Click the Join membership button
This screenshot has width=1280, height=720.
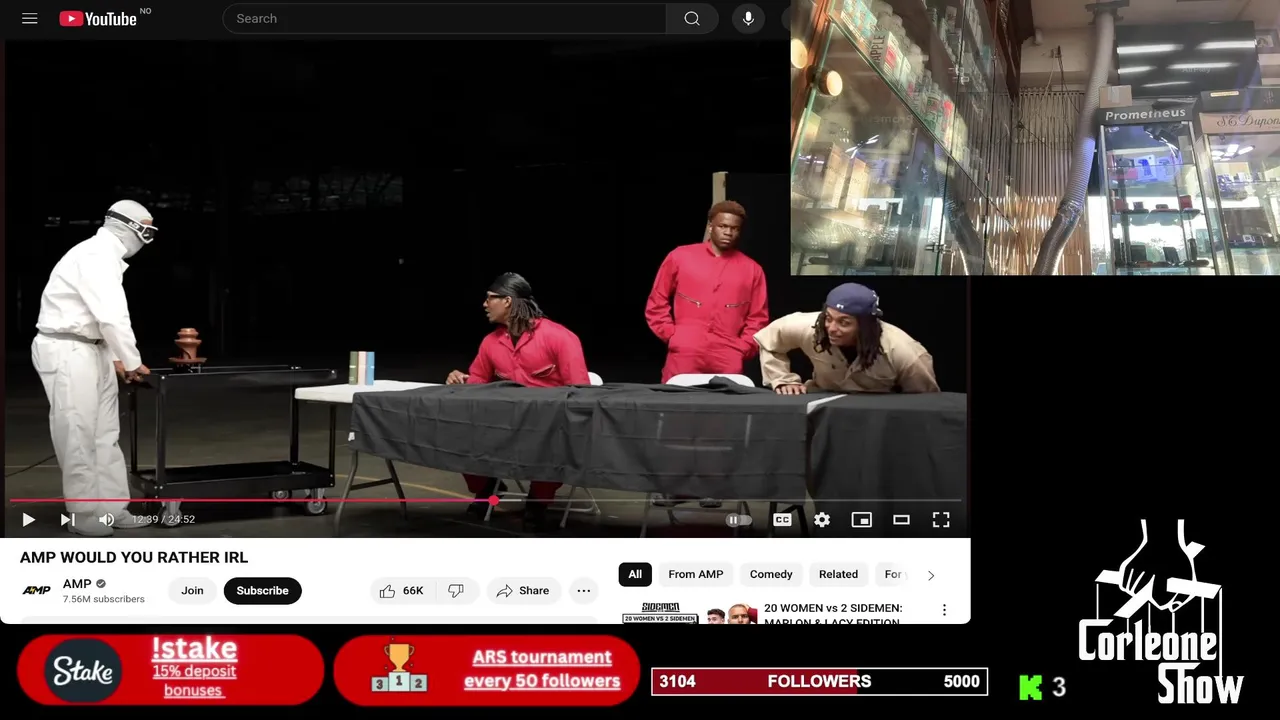click(192, 591)
